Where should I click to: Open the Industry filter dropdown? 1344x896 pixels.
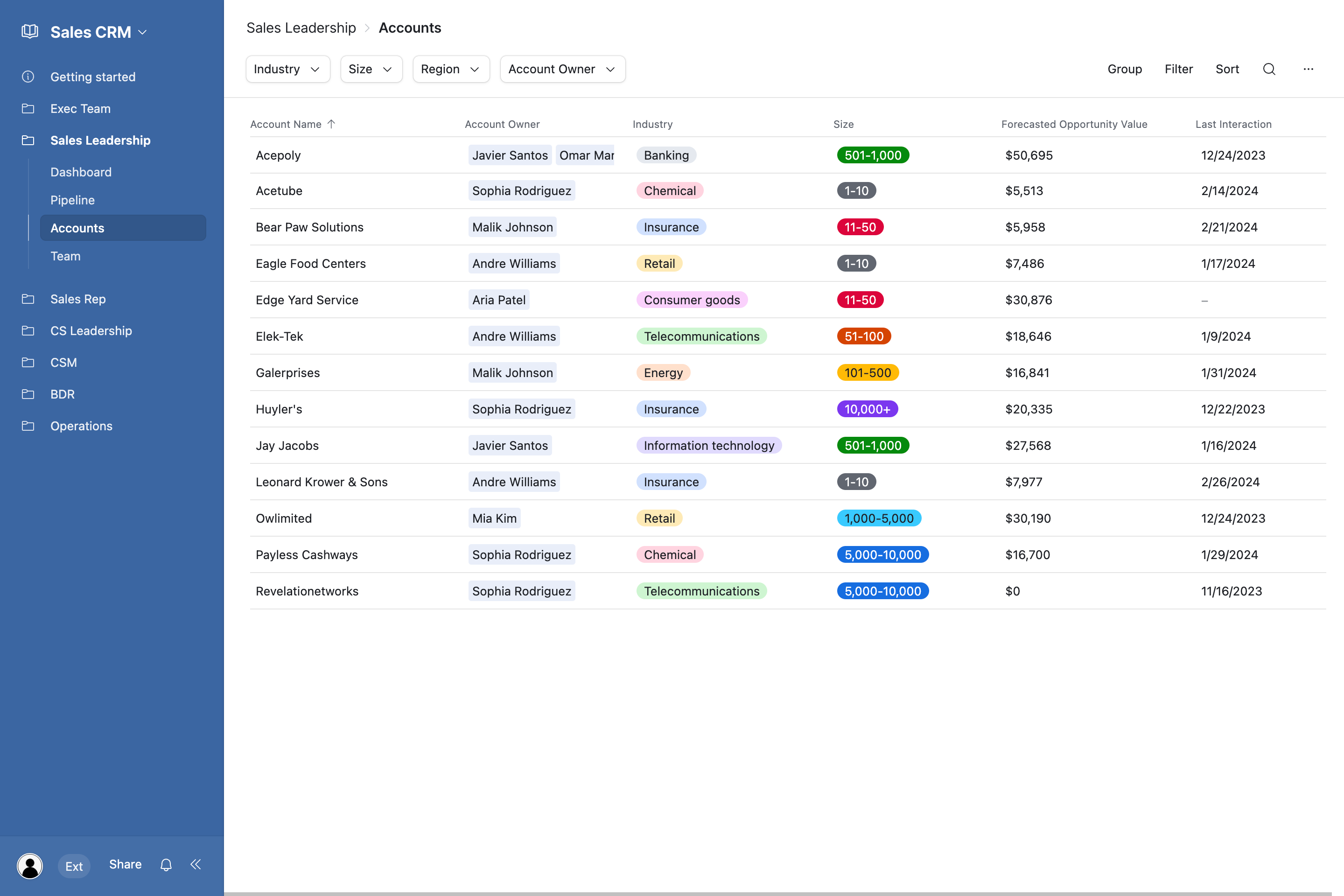pos(287,69)
